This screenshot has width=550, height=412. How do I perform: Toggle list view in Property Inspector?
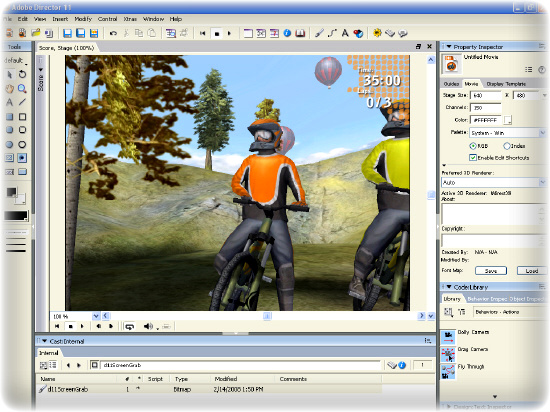(x=529, y=69)
